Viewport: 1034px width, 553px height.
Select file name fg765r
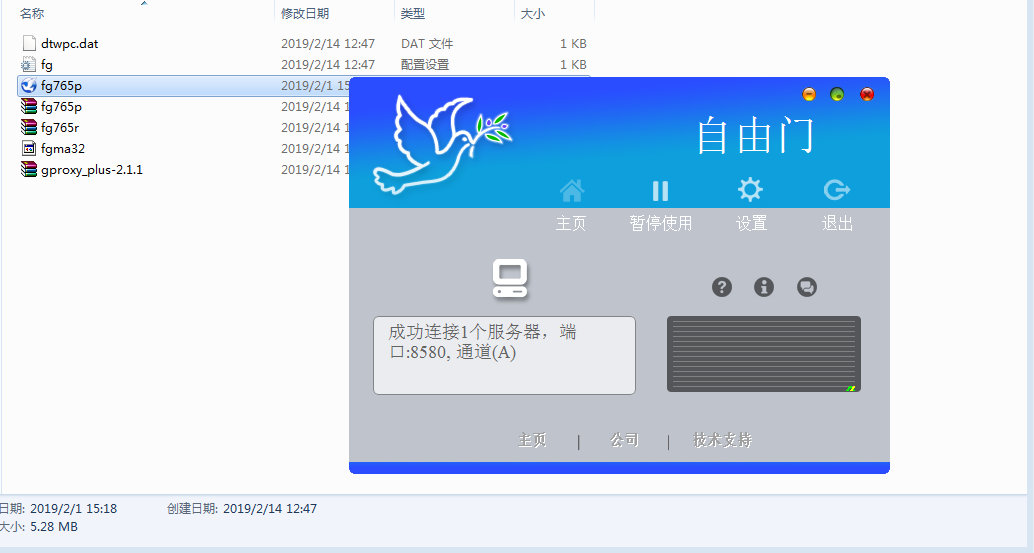59,127
